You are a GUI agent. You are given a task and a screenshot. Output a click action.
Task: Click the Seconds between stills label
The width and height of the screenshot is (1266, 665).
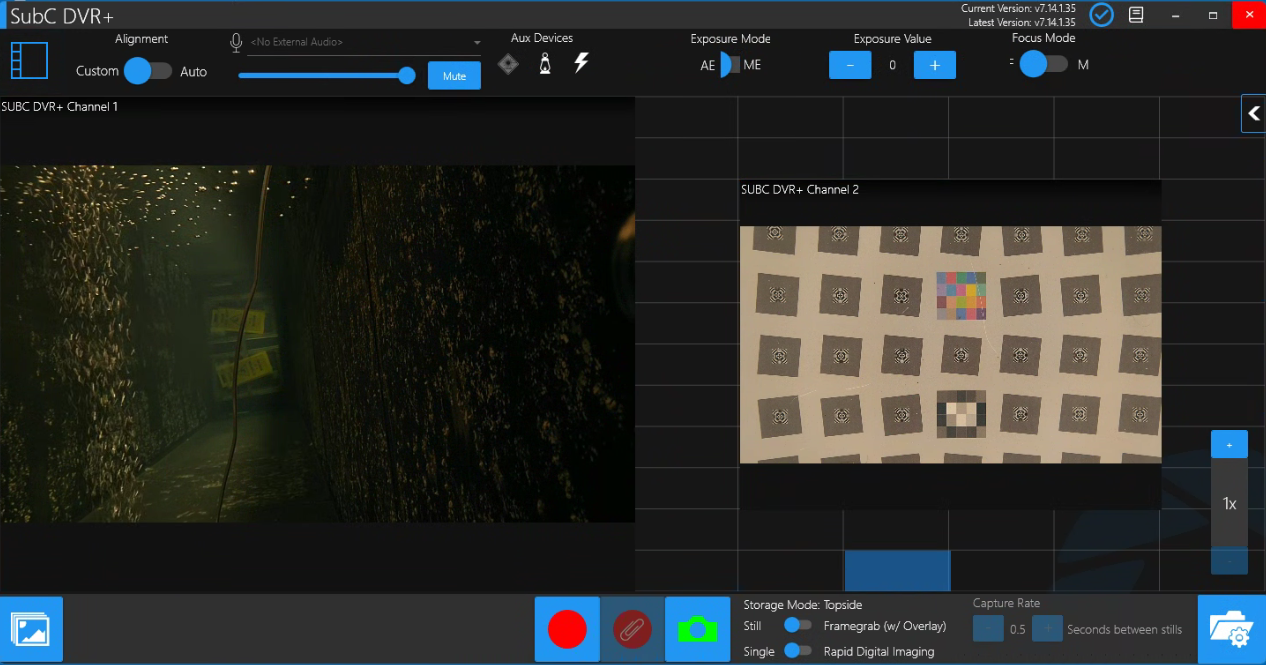click(x=1124, y=630)
